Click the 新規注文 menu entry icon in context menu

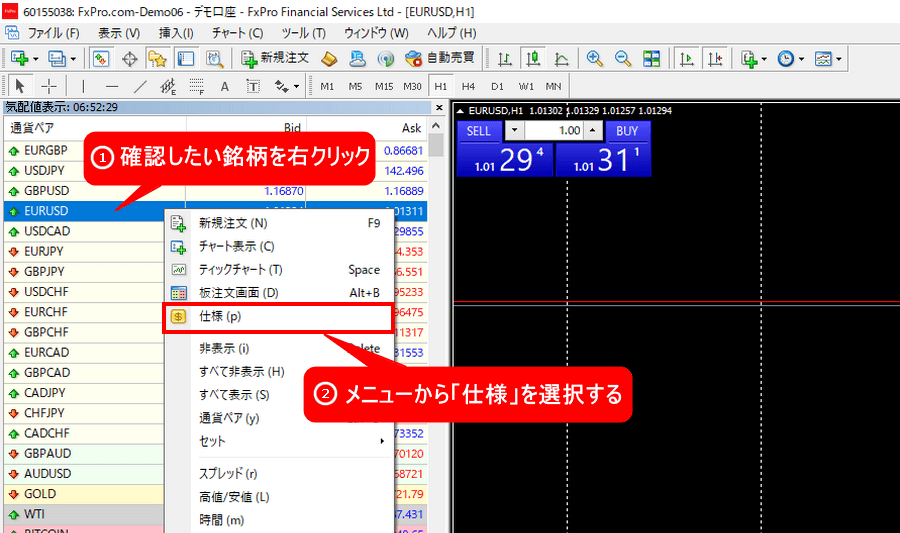point(179,223)
